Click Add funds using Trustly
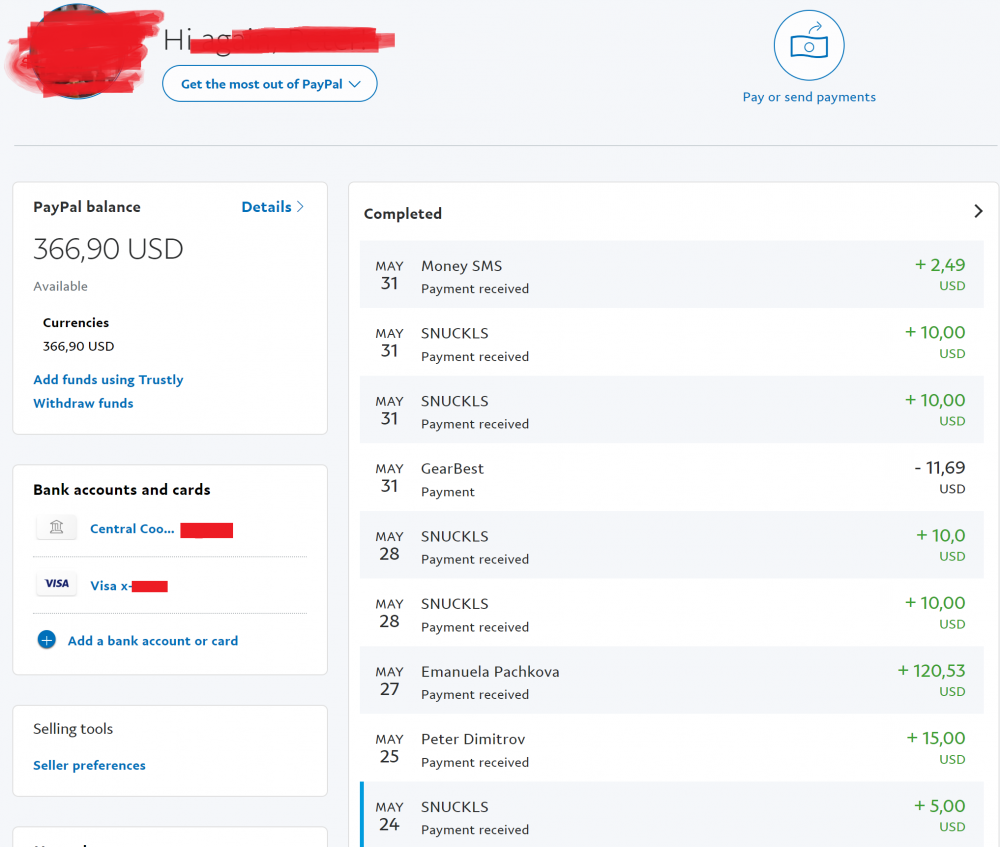Viewport: 1000px width, 847px height. pos(108,379)
